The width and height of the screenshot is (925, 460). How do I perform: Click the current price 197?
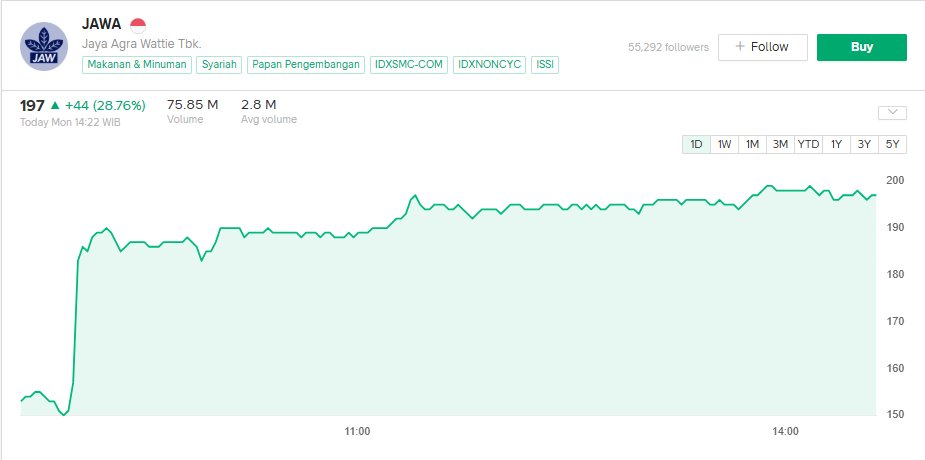coord(32,106)
